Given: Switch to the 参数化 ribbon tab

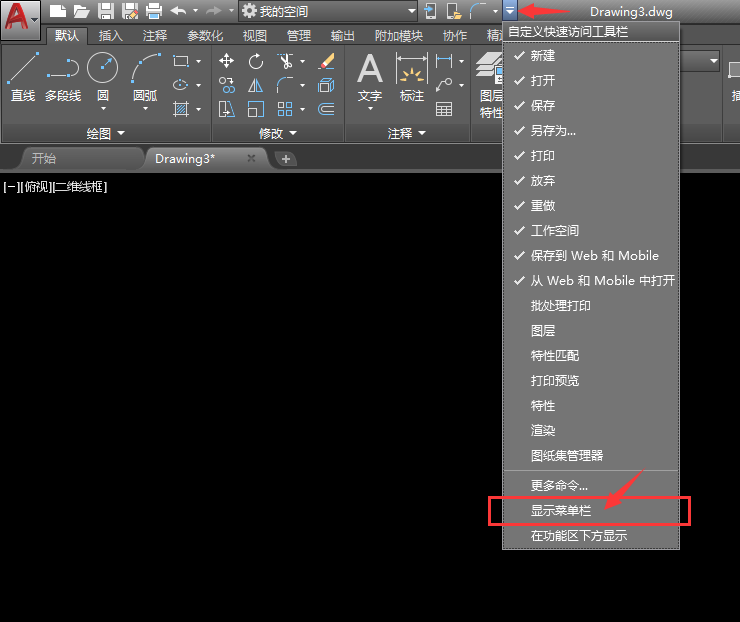Looking at the screenshot, I should (x=205, y=35).
